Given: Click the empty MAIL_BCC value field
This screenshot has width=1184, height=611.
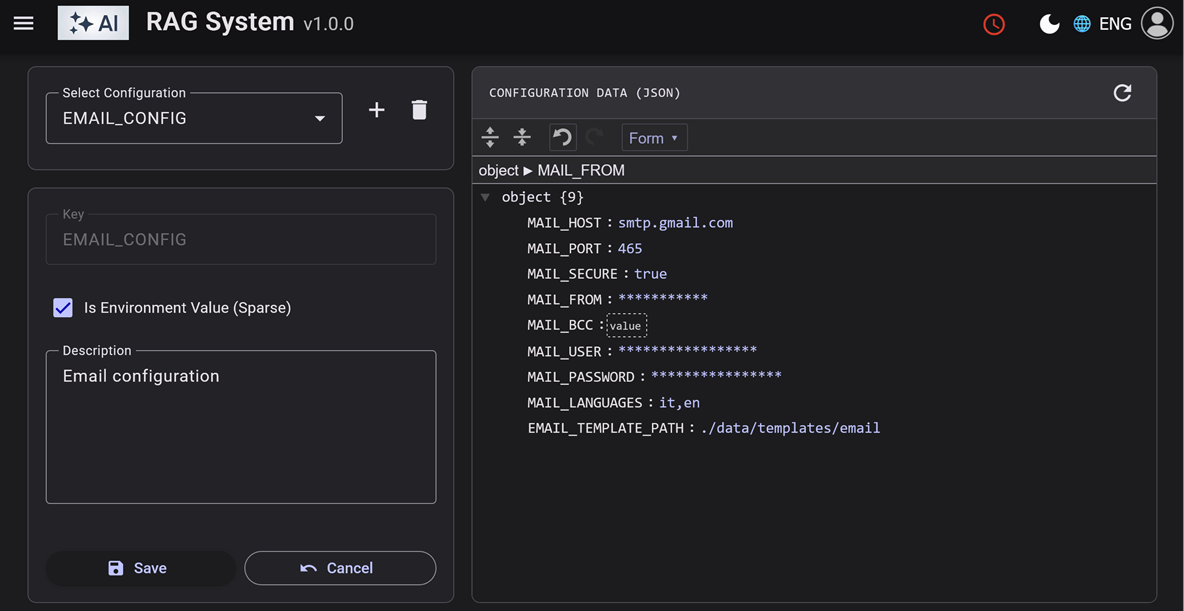Looking at the screenshot, I should coord(627,326).
